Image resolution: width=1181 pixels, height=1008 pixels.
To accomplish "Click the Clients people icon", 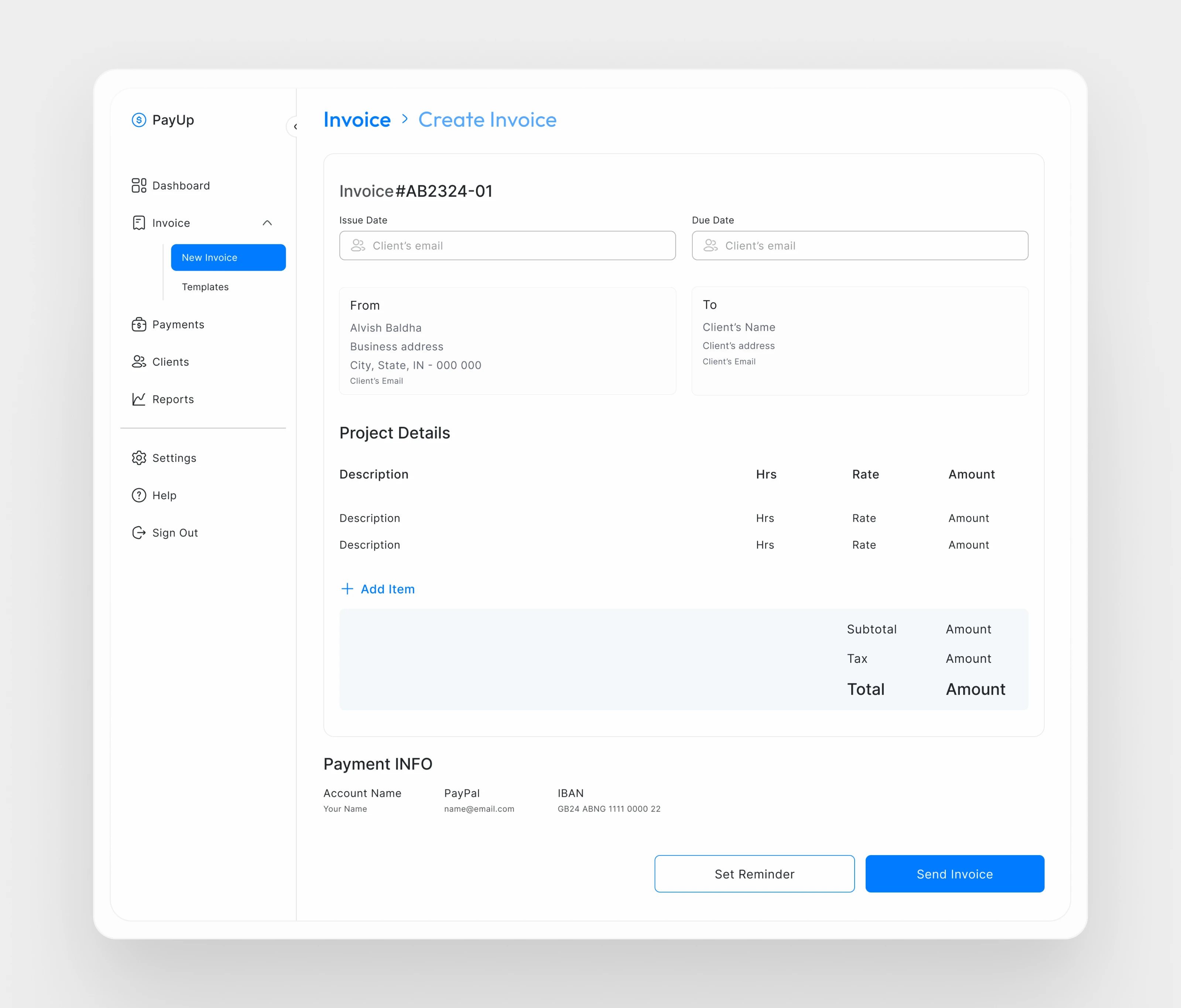I will pyautogui.click(x=138, y=362).
